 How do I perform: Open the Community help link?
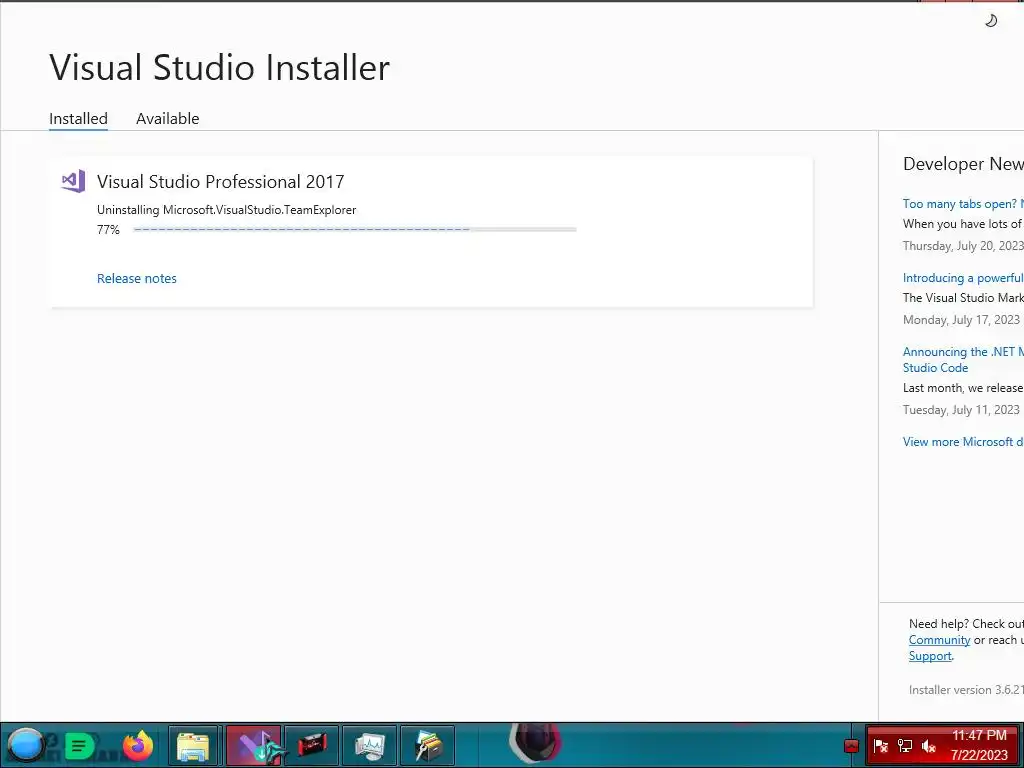(x=939, y=640)
